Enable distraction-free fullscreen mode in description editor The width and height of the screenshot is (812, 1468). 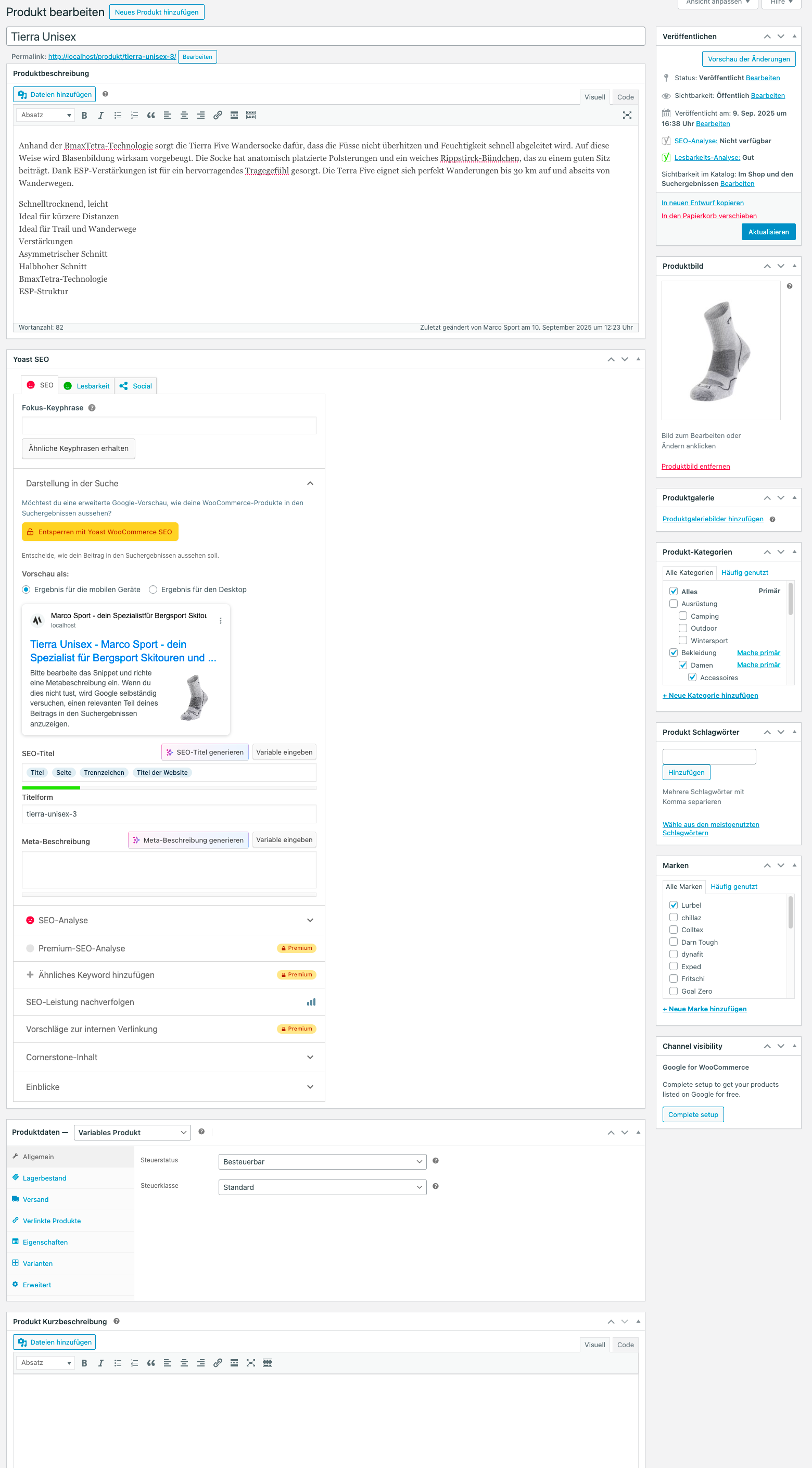tap(627, 115)
